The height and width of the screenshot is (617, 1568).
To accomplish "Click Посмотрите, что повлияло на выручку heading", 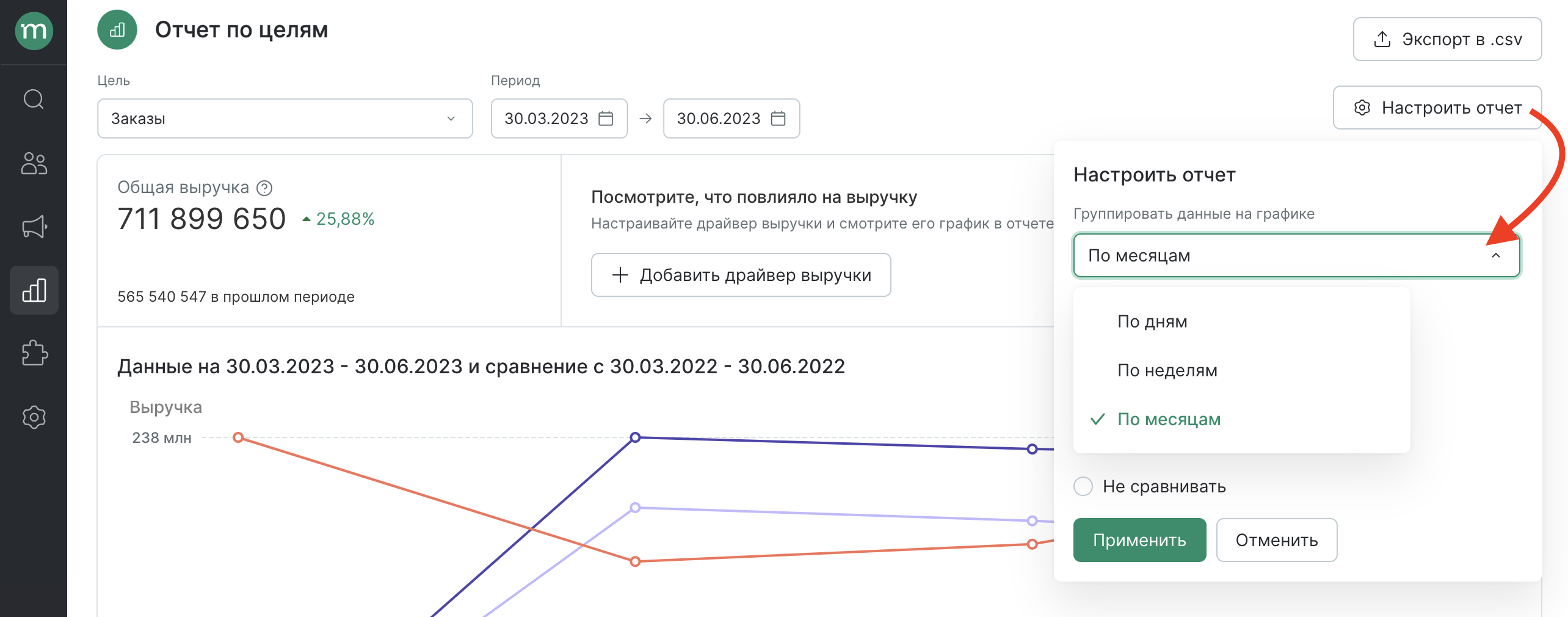I will [754, 197].
